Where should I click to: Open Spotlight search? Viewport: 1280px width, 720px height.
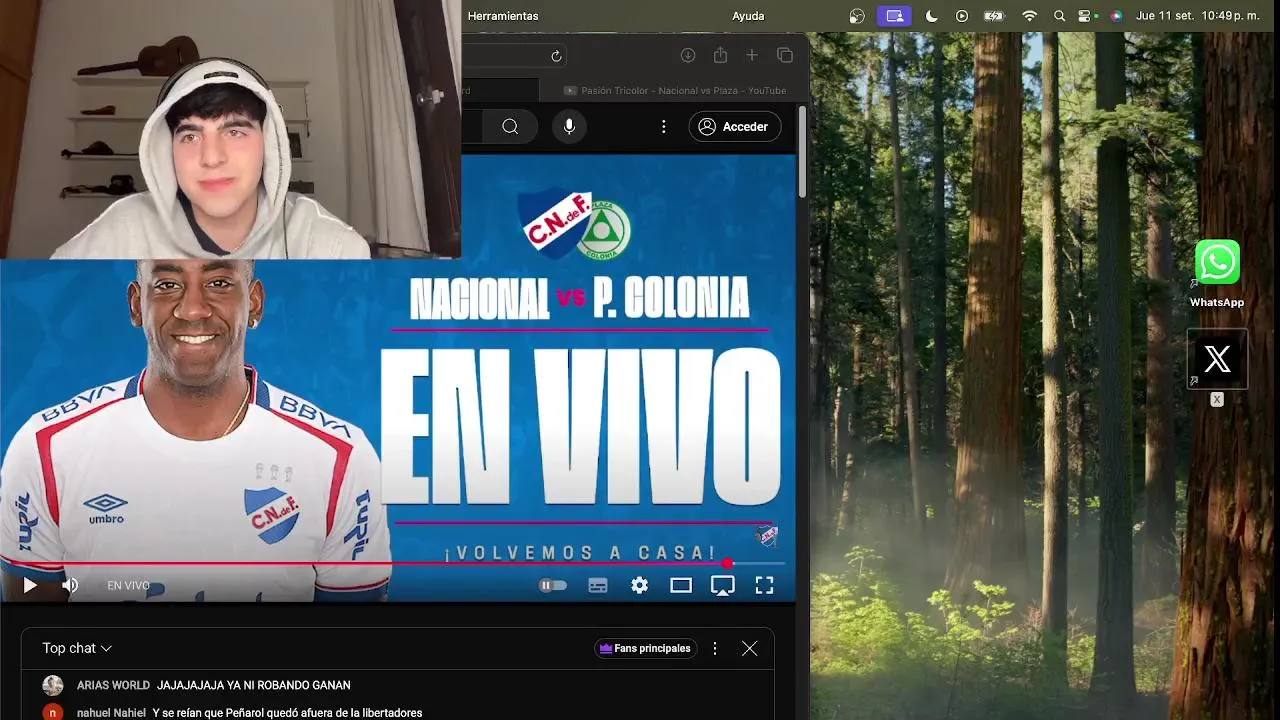coord(1059,16)
